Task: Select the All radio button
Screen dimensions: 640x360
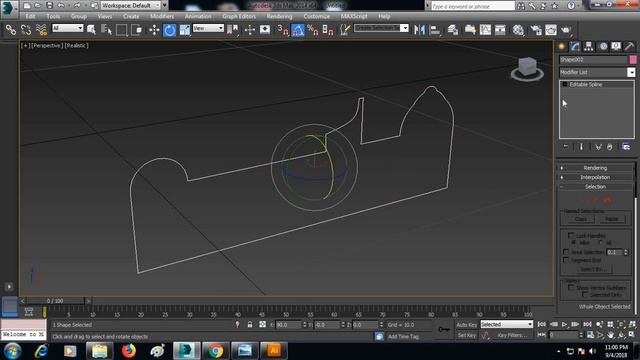Action: [601, 242]
